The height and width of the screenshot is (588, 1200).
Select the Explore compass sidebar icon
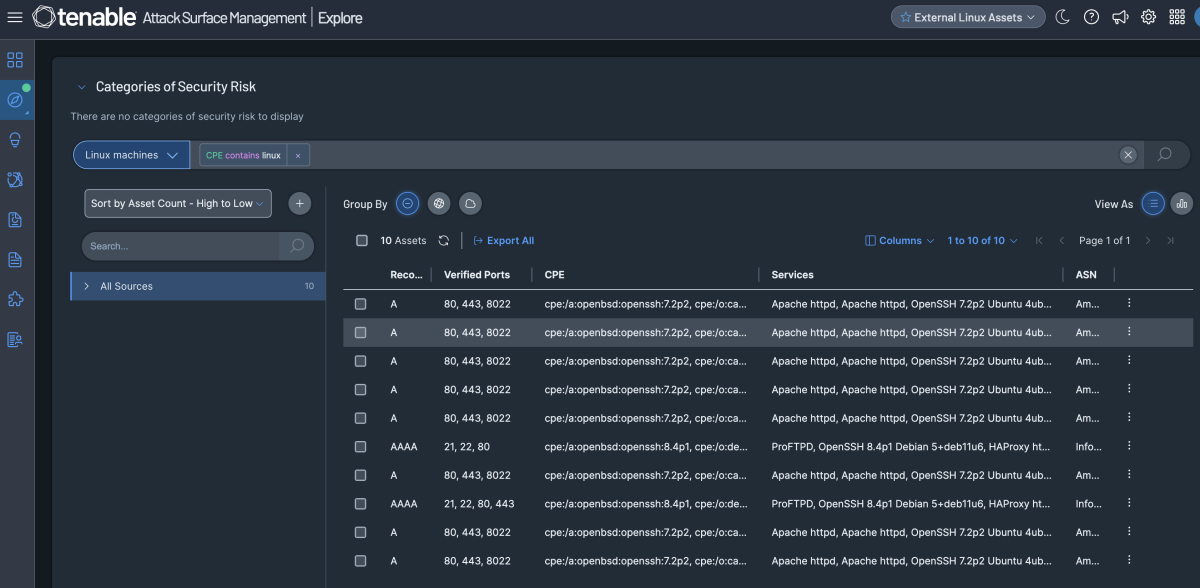[x=15, y=100]
